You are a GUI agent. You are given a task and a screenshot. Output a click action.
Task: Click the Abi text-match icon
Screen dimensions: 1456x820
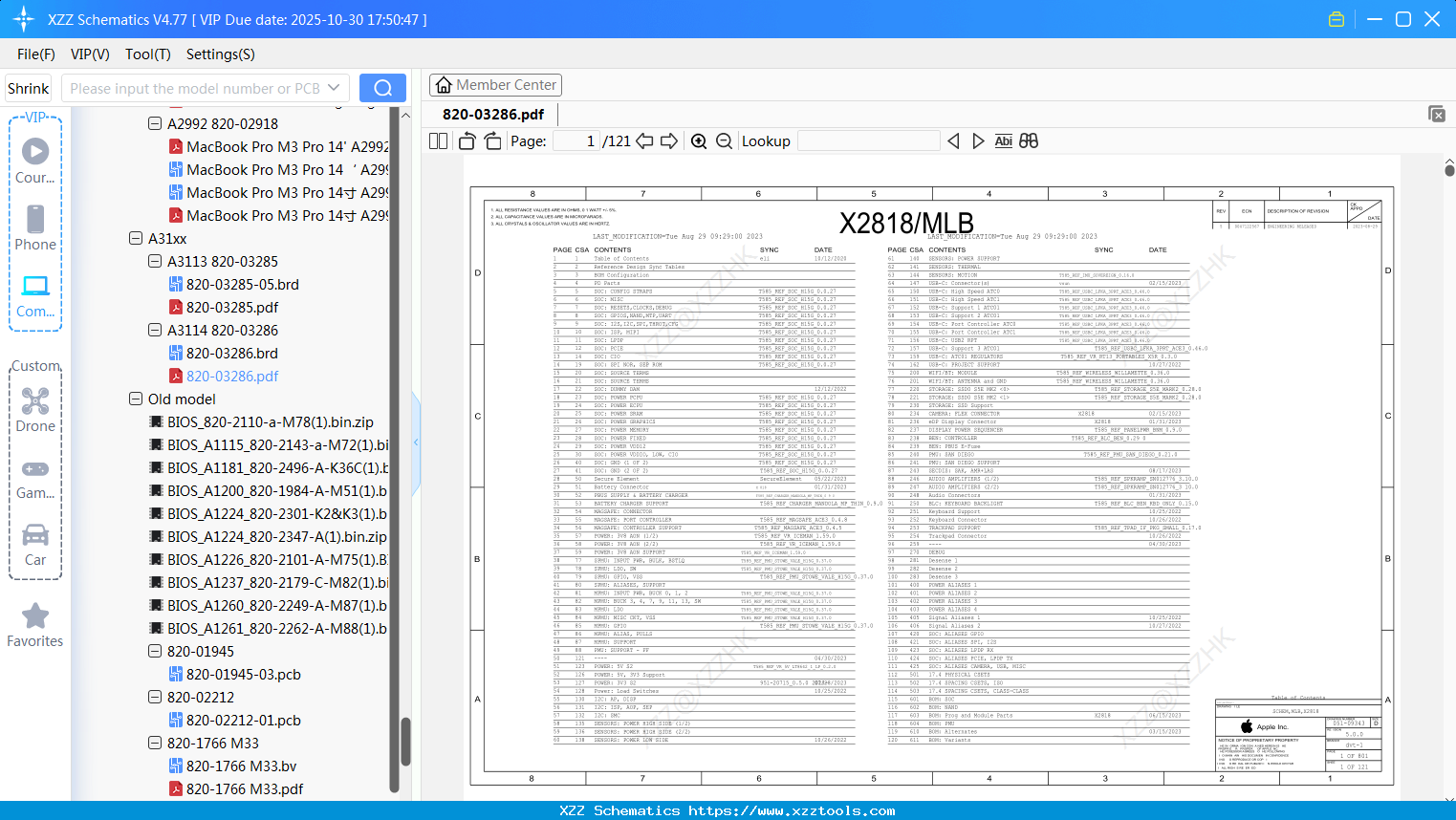click(1003, 141)
